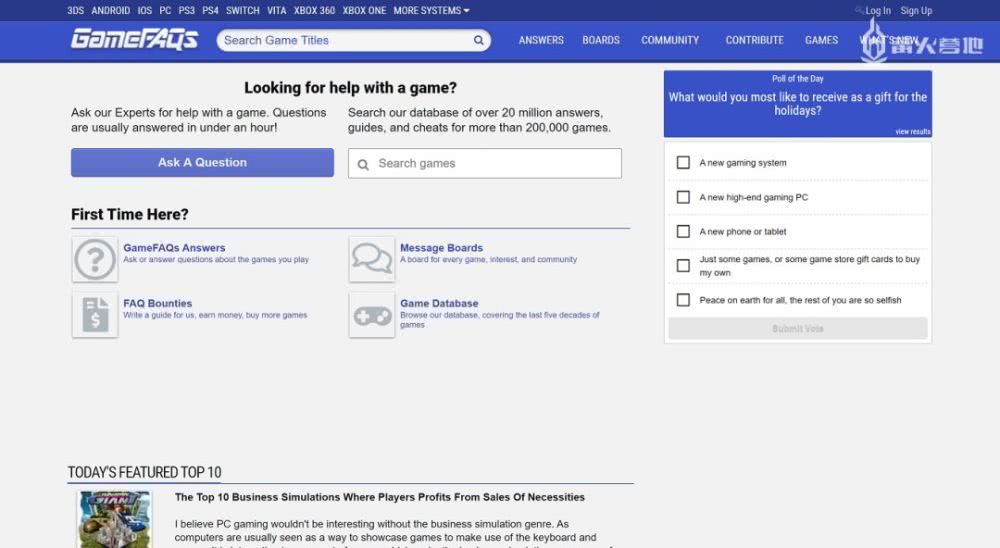Click the speech bubbles icon for Message Boards
This screenshot has height=548, width=1000.
[x=372, y=260]
